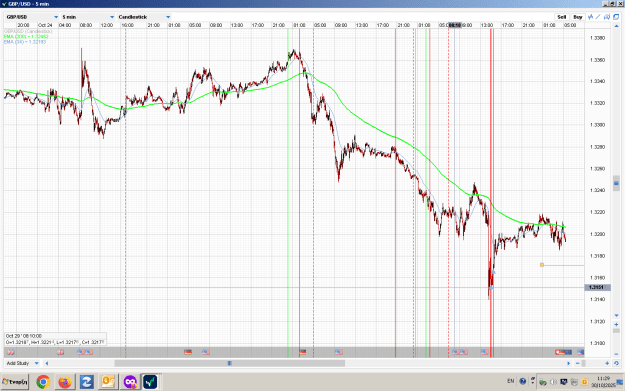This screenshot has width=625, height=391.
Task: Click the orange D tray icon
Action: [584, 382]
